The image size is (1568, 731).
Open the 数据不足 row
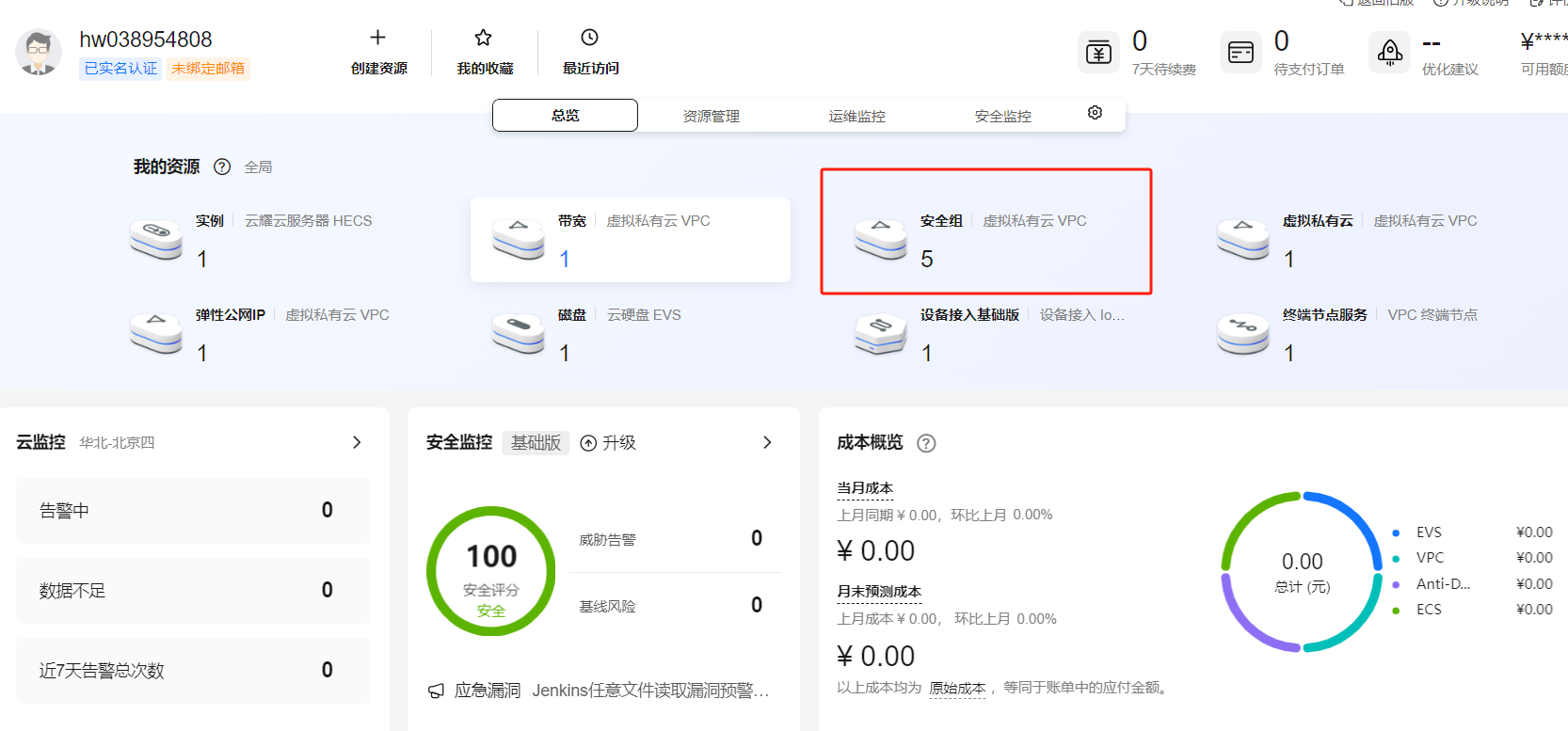193,591
